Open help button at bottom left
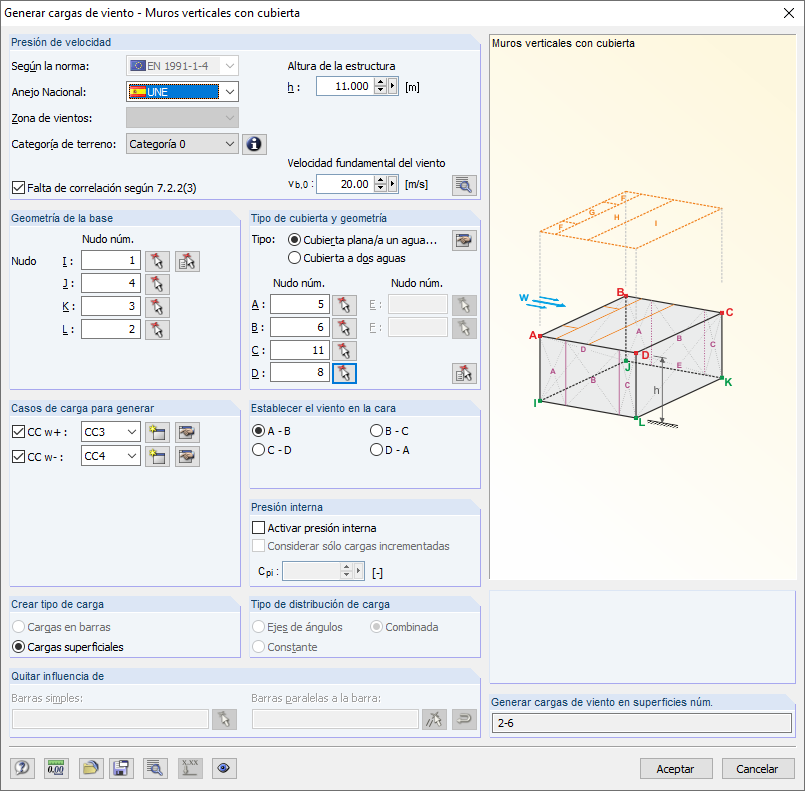This screenshot has width=805, height=791. [x=23, y=768]
